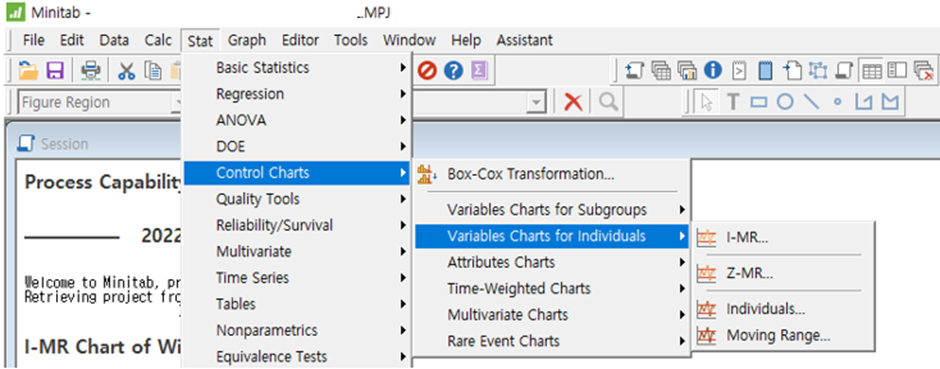
Task: Click the blue Help question mark icon
Action: 454,72
